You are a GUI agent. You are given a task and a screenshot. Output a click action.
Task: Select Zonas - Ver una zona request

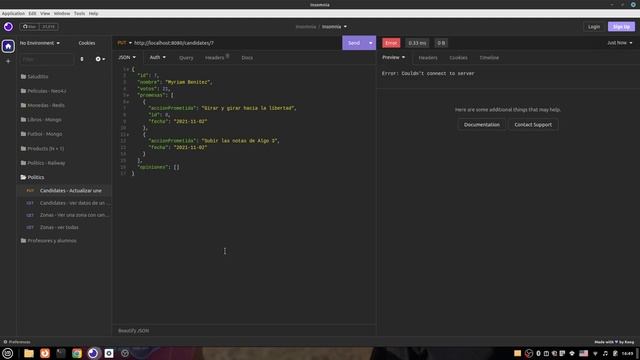pos(64,215)
